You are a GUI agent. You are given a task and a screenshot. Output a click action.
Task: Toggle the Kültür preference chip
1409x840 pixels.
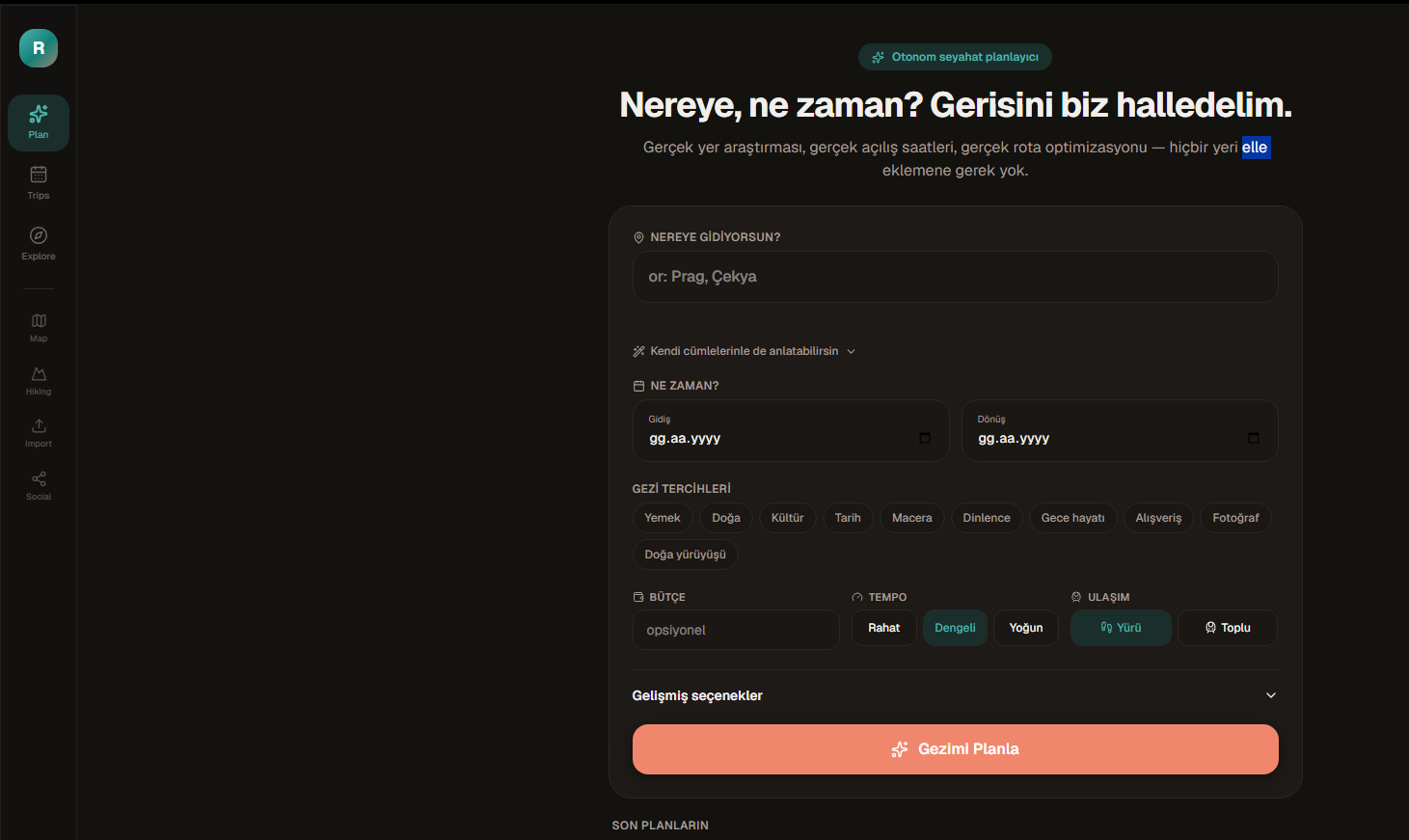coord(787,518)
